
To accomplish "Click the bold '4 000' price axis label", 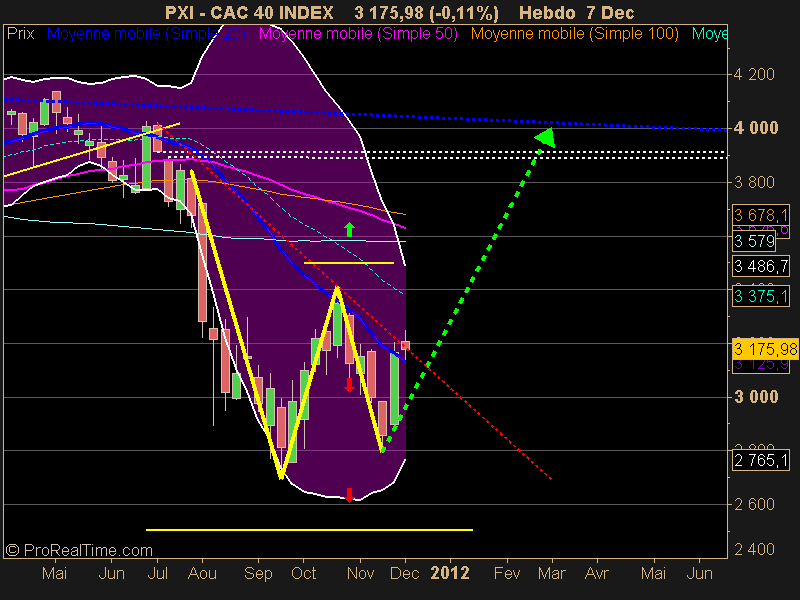I will tap(756, 128).
